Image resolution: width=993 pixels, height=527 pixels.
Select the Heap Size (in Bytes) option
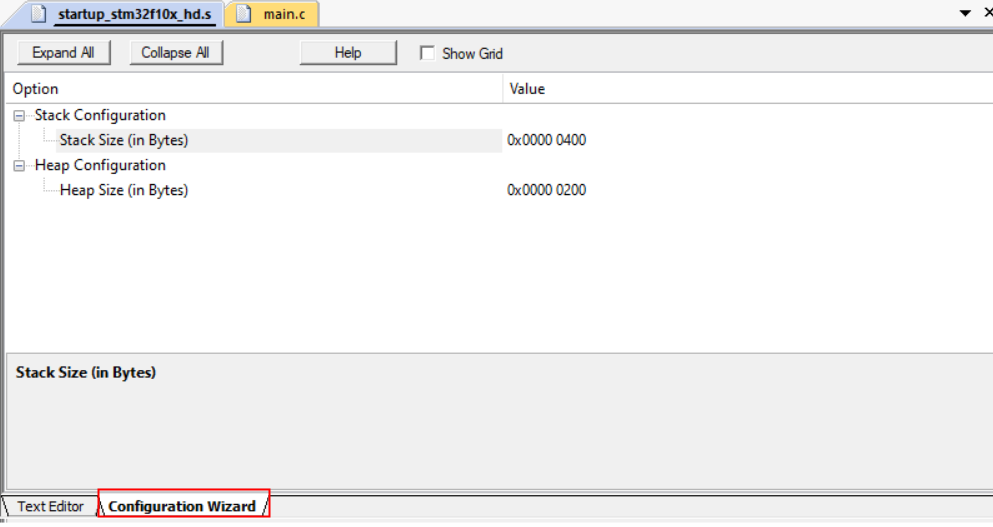(x=123, y=190)
